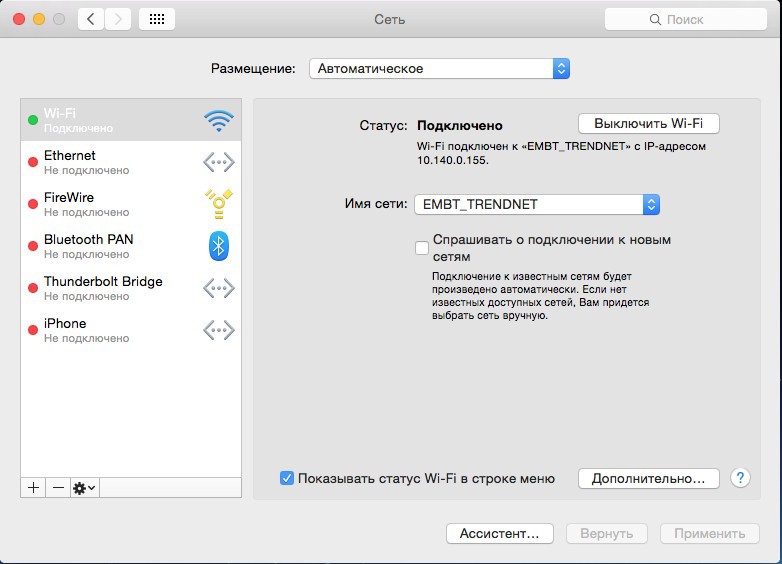Click the magnifier icon in search field
This screenshot has height=564, width=782.
[x=655, y=19]
